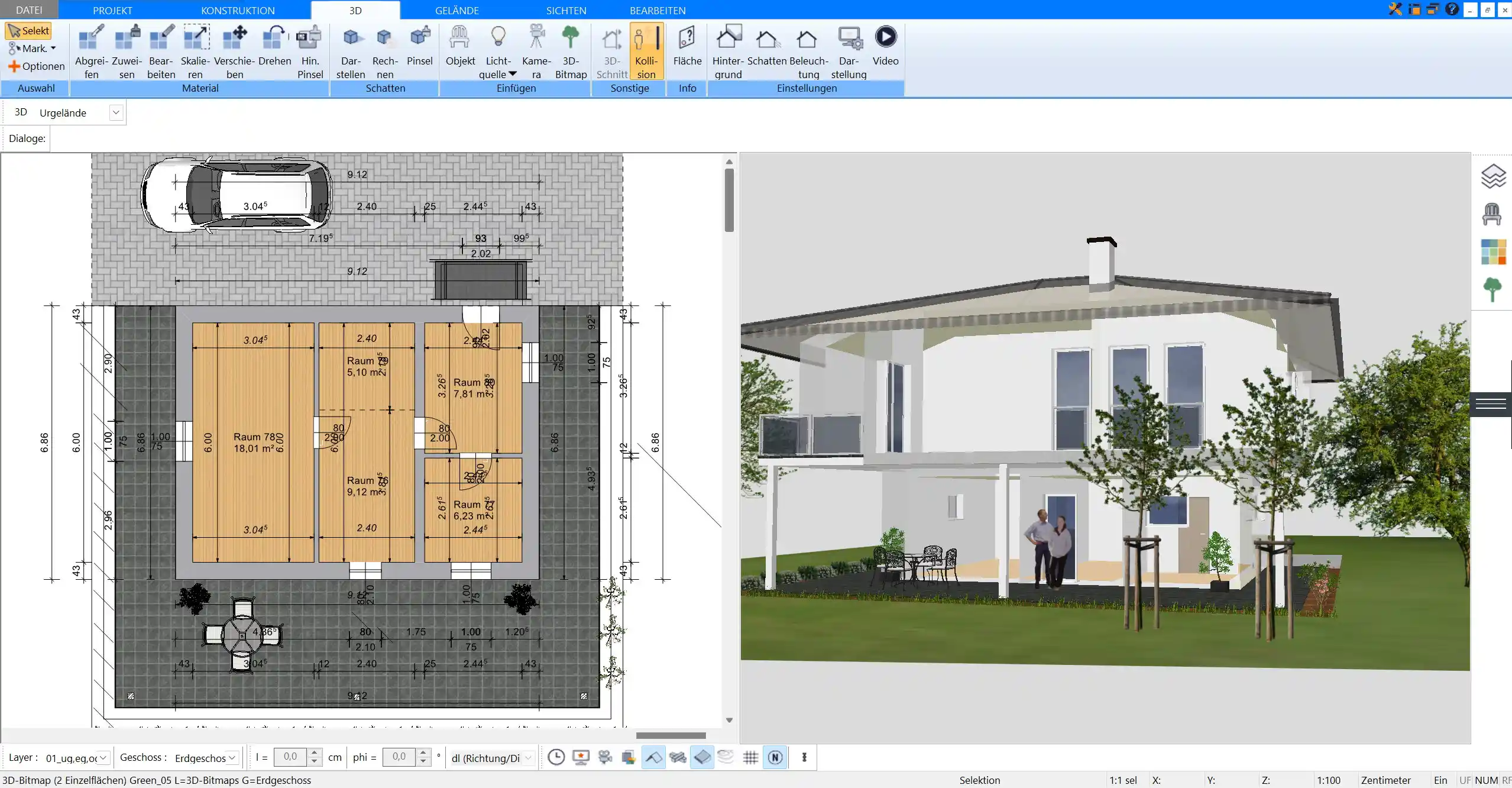The image size is (1512, 788).
Task: Increase the l length value
Action: tap(315, 753)
